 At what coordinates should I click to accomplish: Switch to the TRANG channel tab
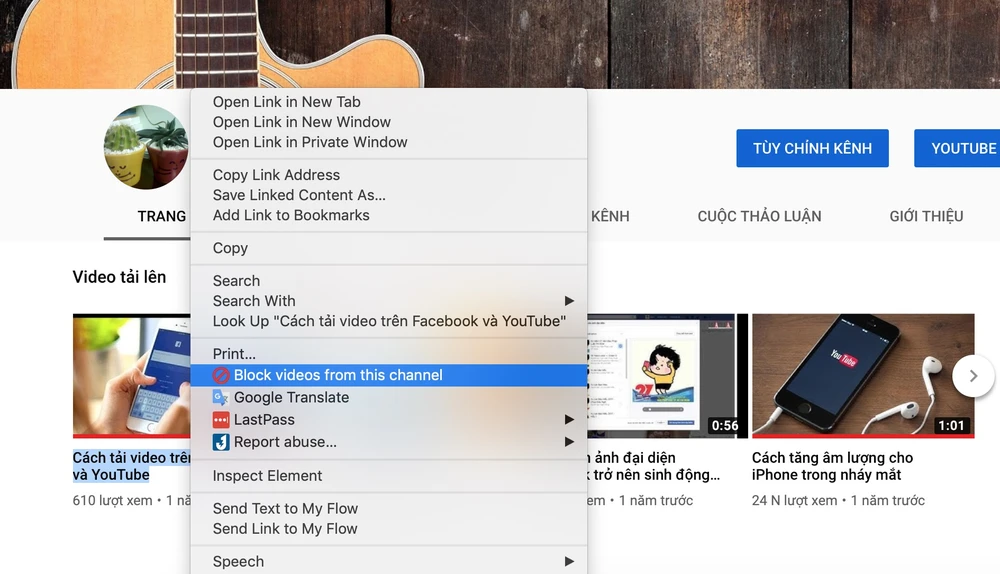coord(161,216)
